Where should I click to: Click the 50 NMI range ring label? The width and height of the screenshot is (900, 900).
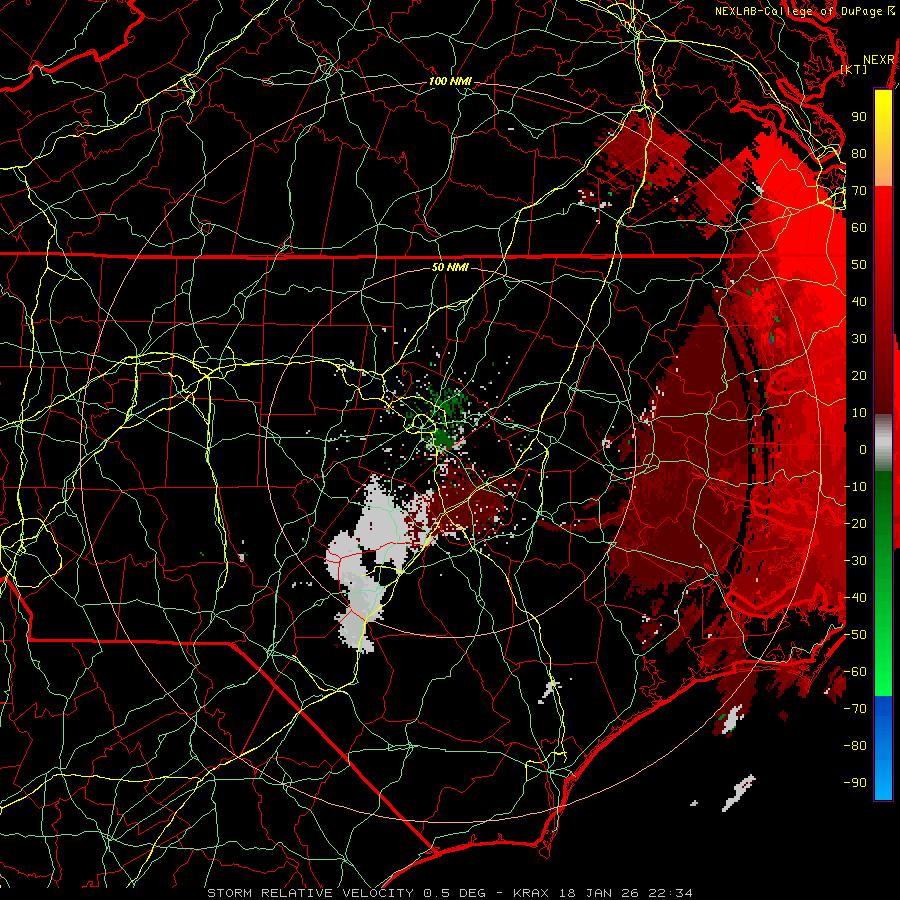[449, 267]
